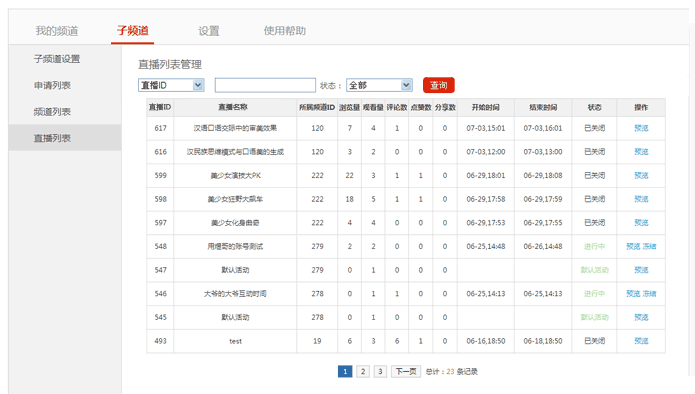The width and height of the screenshot is (695, 394).
Task: Click 预览 link for row 597
Action: (x=641, y=222)
